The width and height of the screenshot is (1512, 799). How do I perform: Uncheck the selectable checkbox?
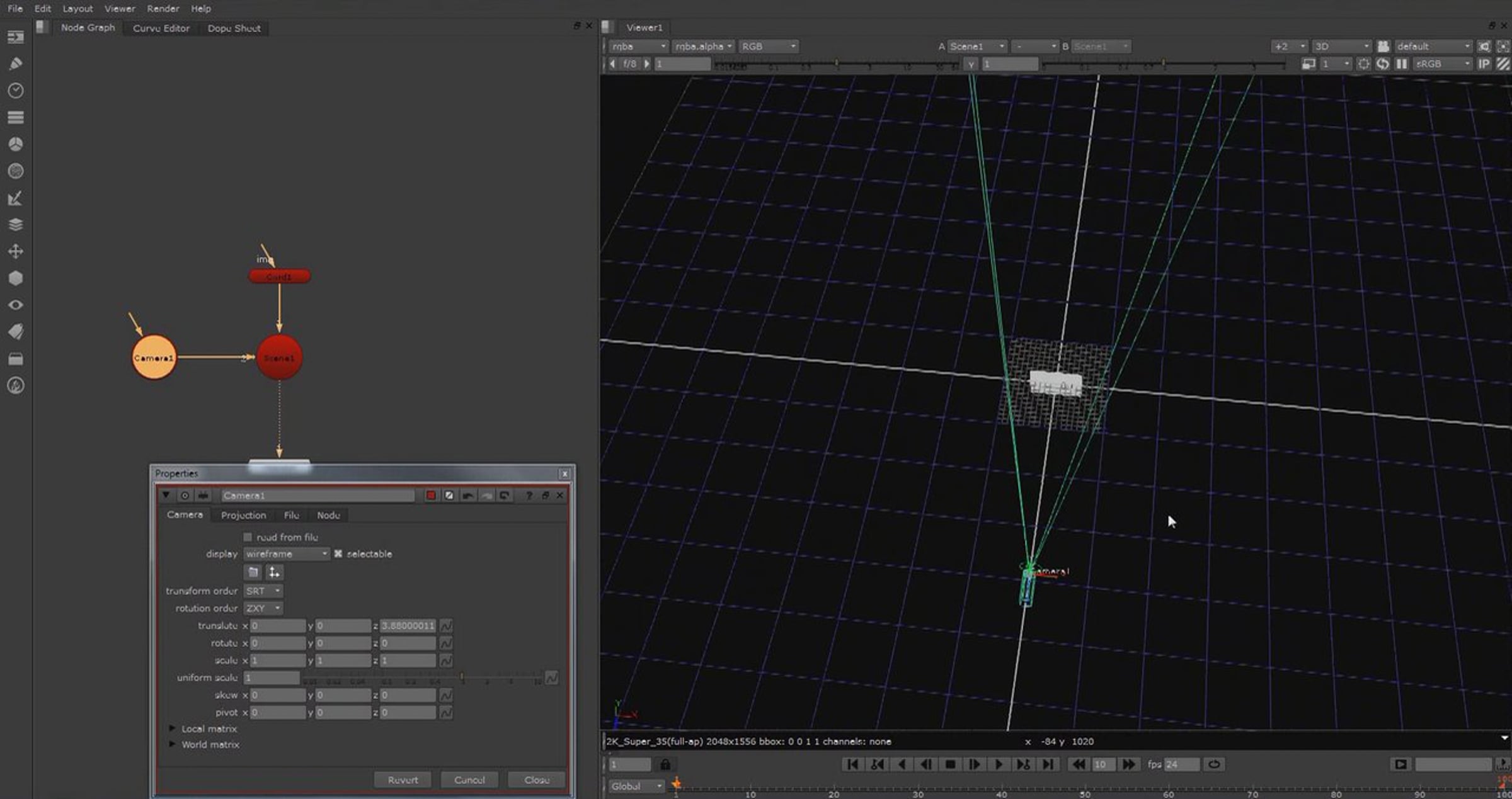[x=338, y=554]
